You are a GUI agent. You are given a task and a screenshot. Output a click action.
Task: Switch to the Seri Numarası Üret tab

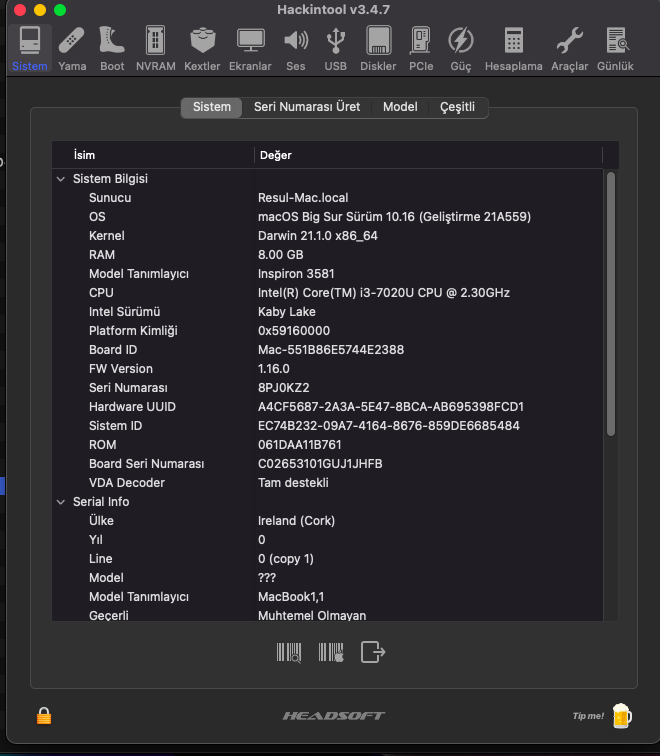[x=307, y=107]
